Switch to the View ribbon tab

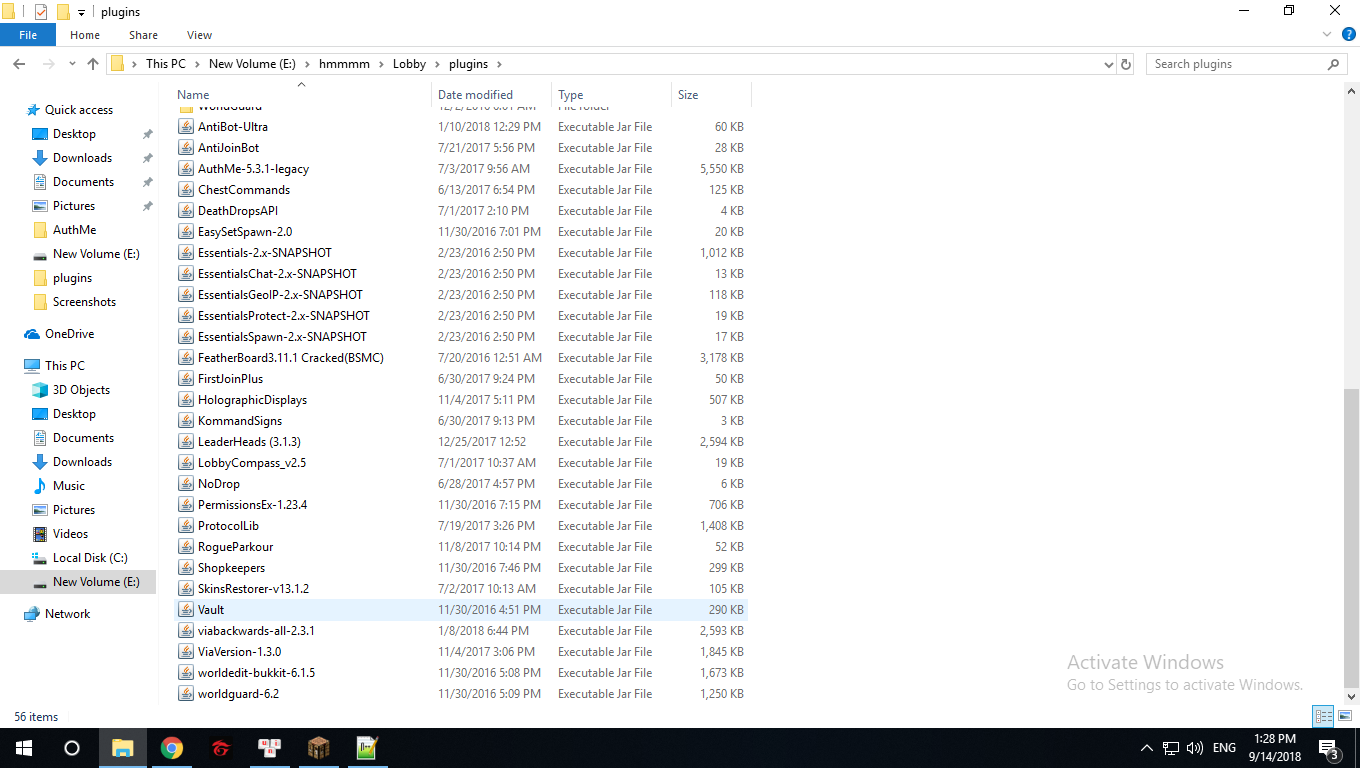click(x=200, y=35)
